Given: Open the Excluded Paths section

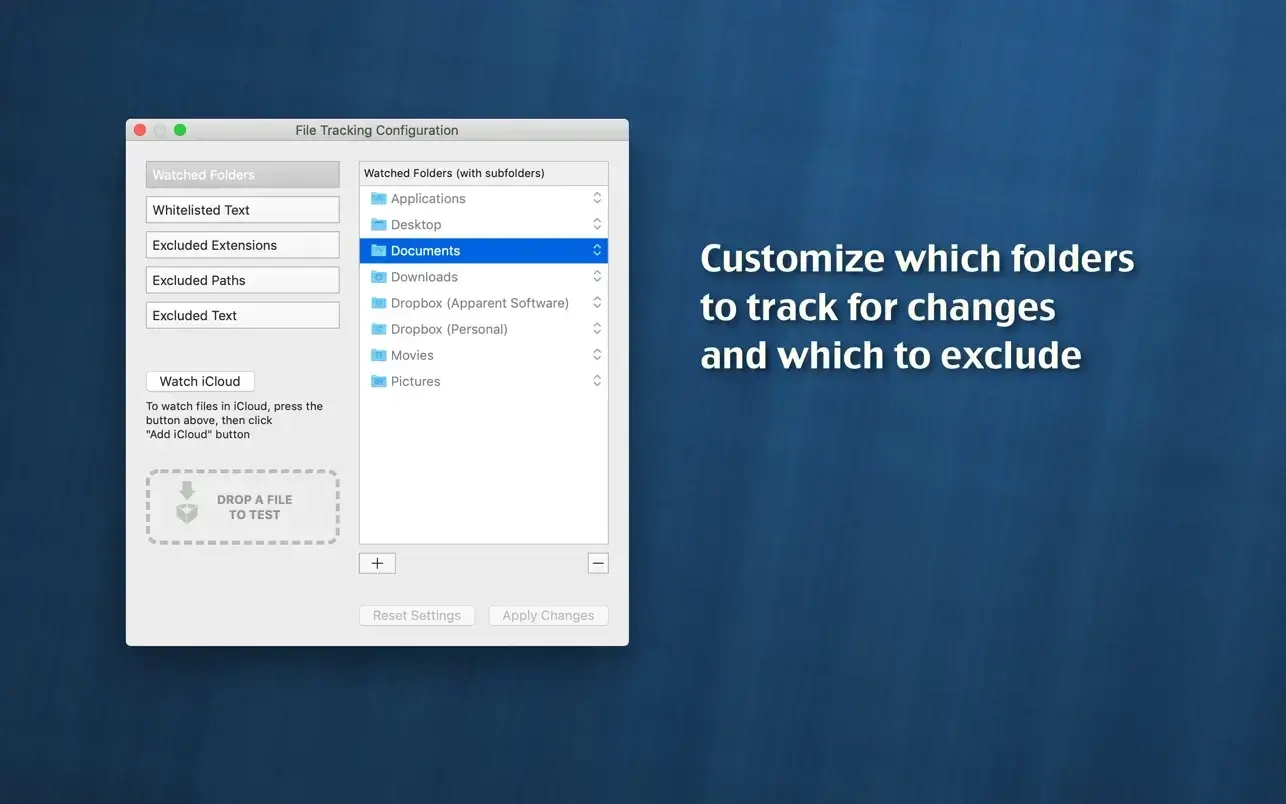Looking at the screenshot, I should click(243, 280).
